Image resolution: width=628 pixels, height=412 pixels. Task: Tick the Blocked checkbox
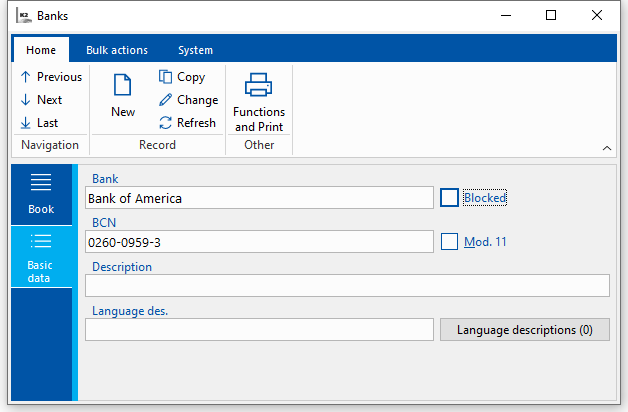click(449, 198)
